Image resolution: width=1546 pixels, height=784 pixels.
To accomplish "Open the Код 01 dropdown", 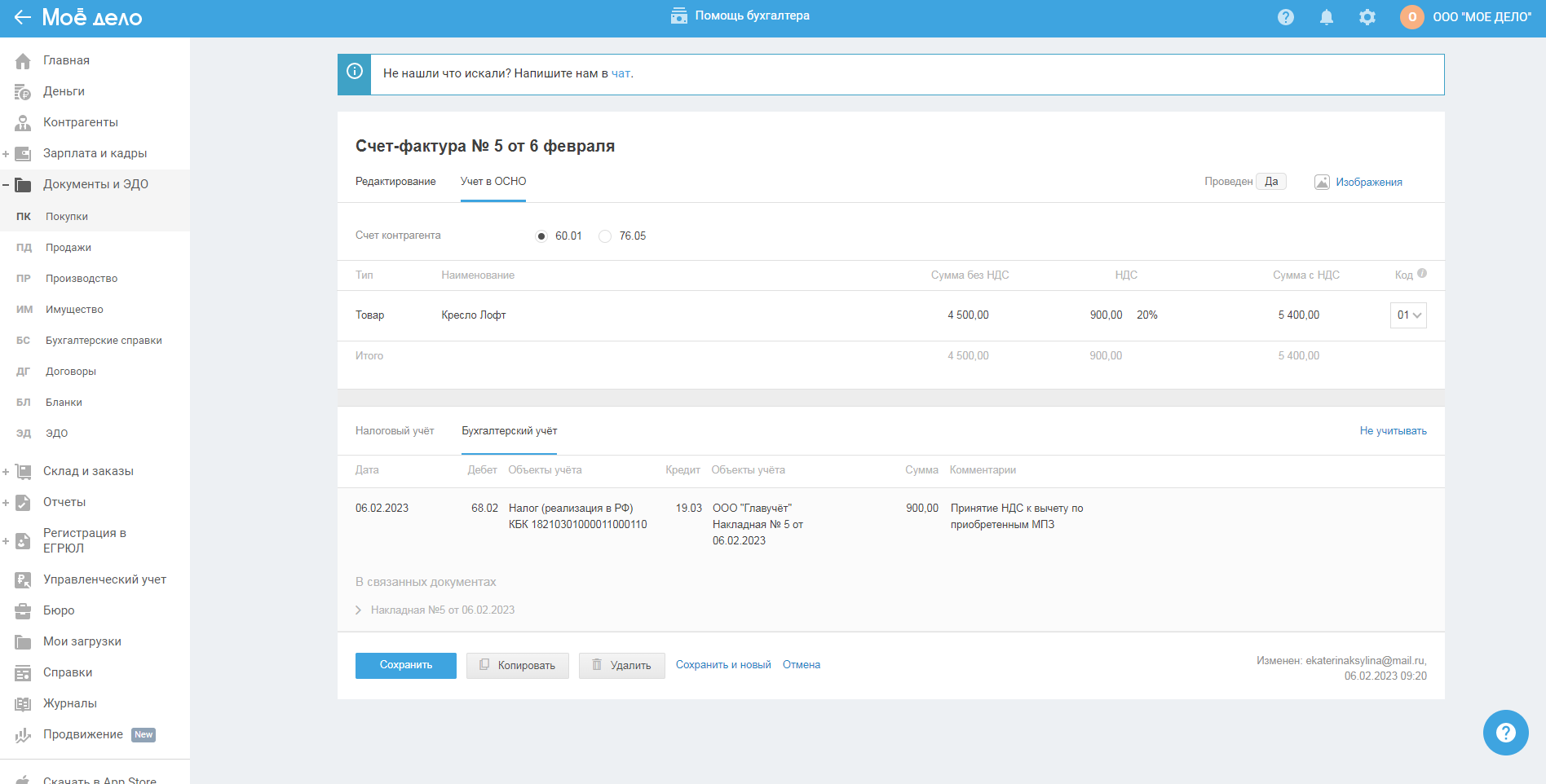I will coord(1408,315).
